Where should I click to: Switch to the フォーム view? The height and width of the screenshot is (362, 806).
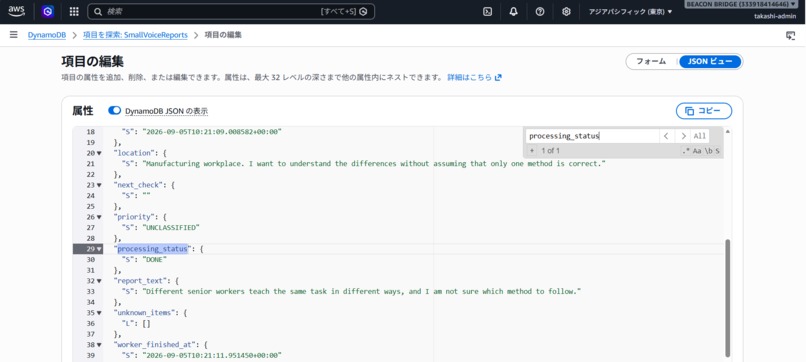[651, 62]
